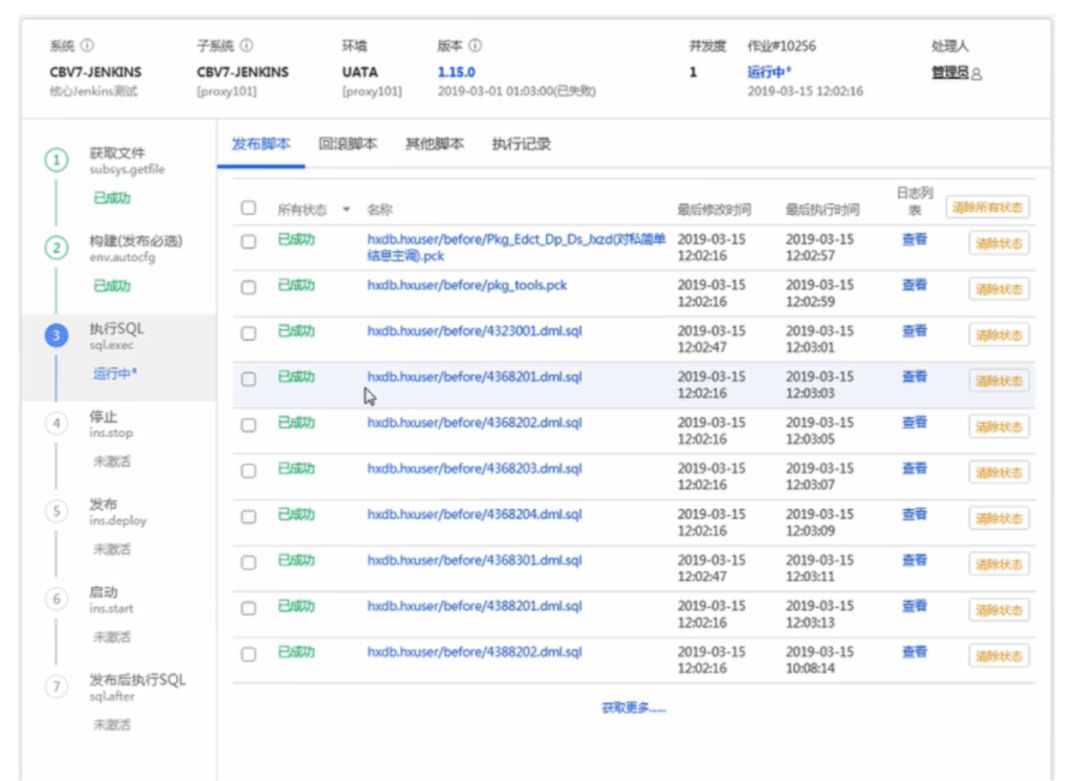The image size is (1080, 781).
Task: Select step 1 circle 获取文件
Action: coord(58,161)
